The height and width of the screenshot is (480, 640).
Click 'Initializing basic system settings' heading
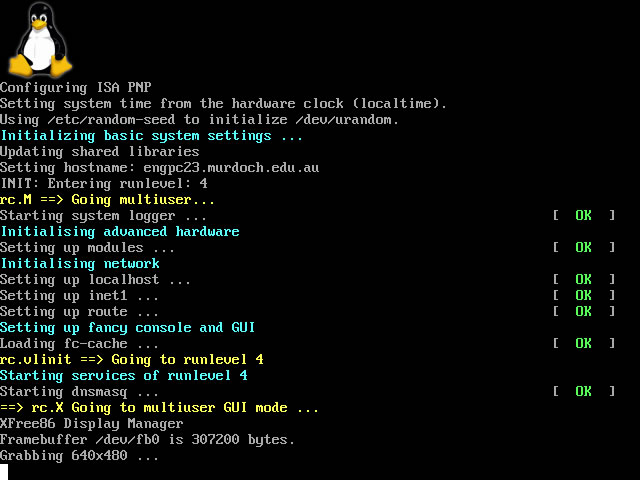[151, 136]
